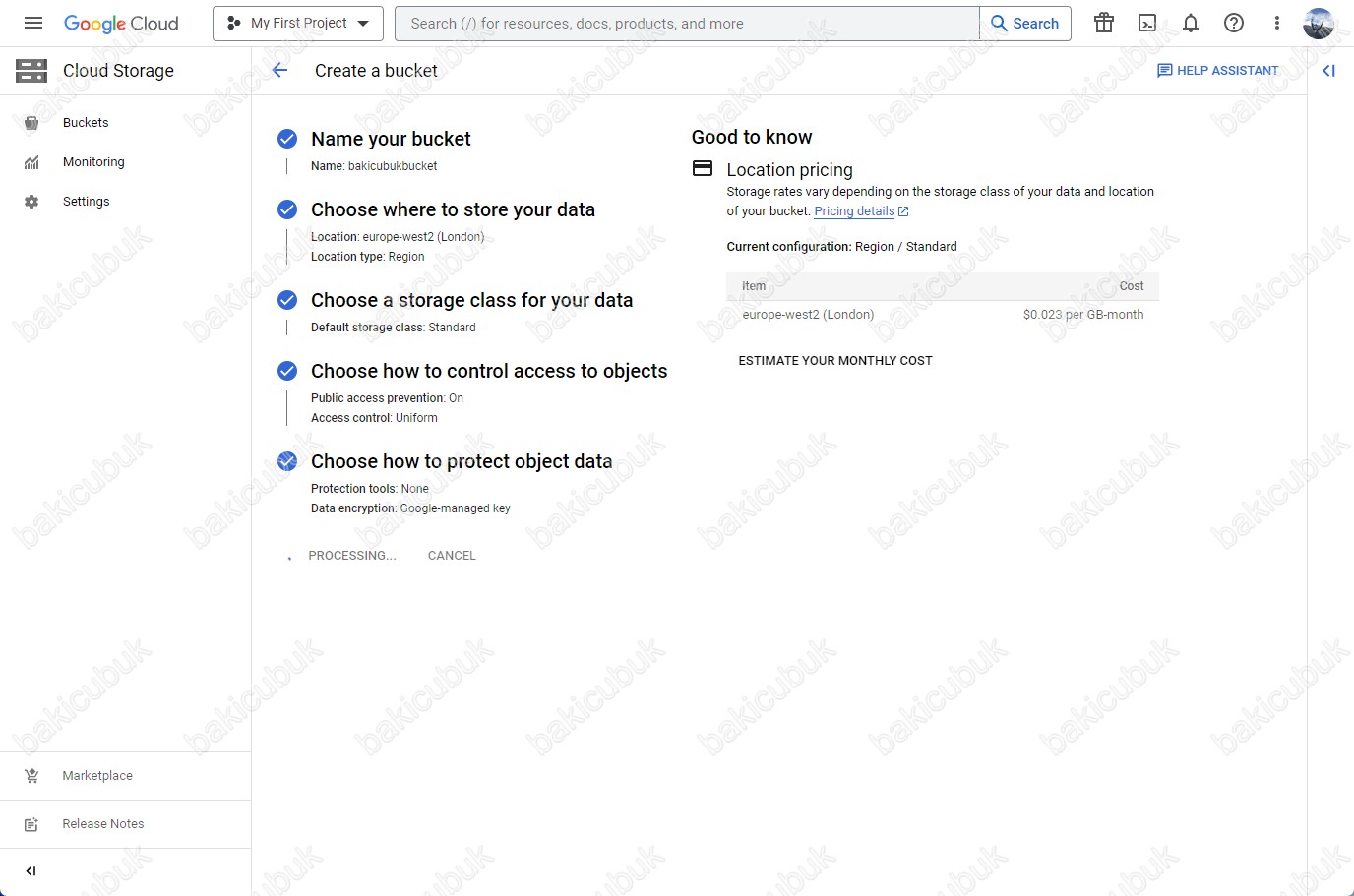The image size is (1354, 896).
Task: Click the control access step checkmark
Action: click(x=287, y=371)
